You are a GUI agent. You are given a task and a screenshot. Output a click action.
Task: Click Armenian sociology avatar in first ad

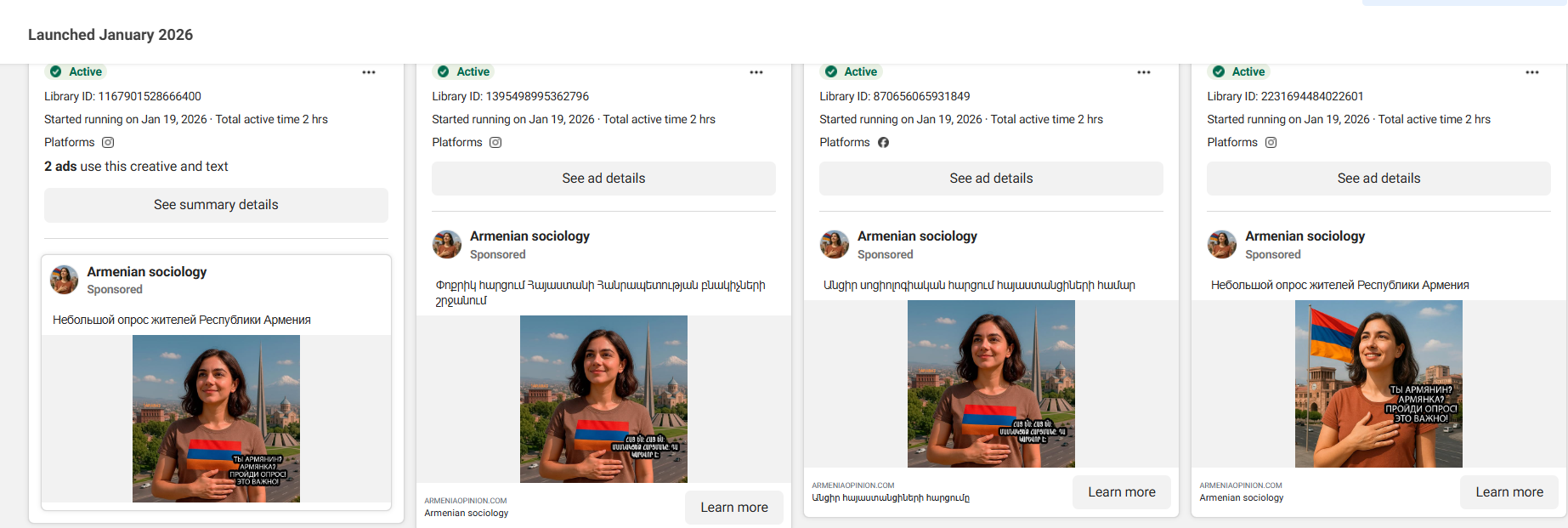[65, 280]
